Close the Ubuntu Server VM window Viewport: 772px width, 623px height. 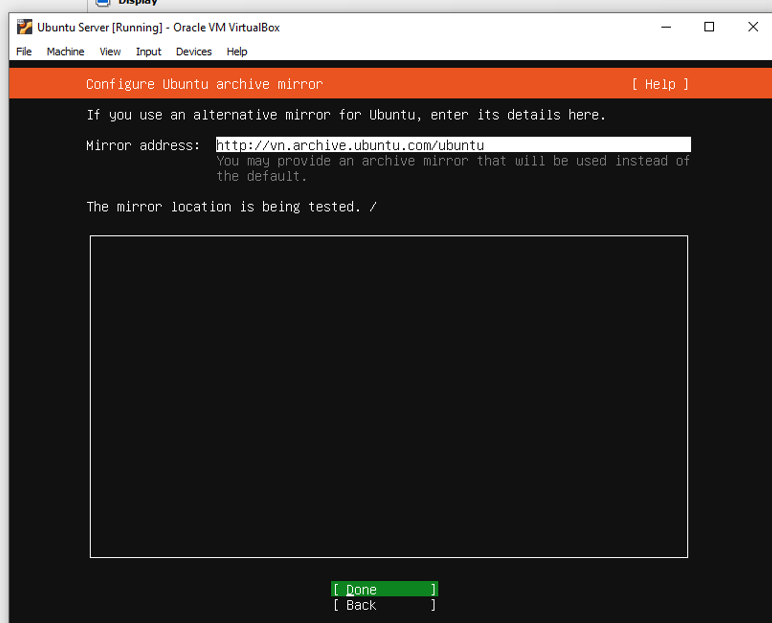coord(753,27)
